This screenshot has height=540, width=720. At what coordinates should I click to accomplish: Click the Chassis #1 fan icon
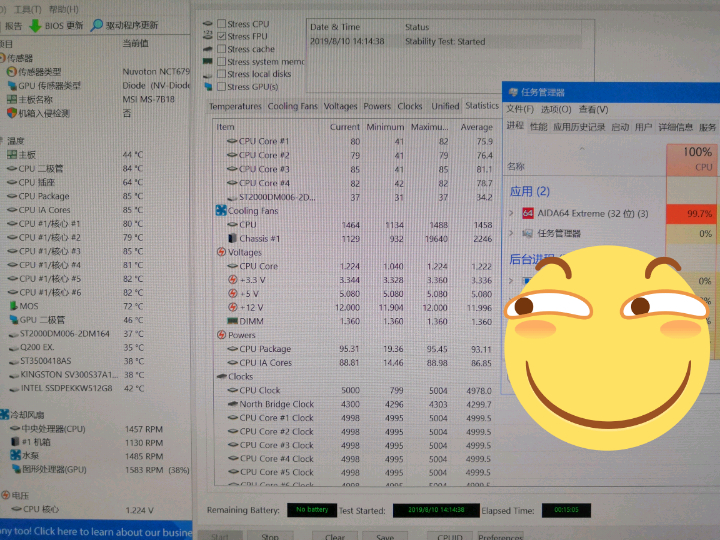point(232,238)
